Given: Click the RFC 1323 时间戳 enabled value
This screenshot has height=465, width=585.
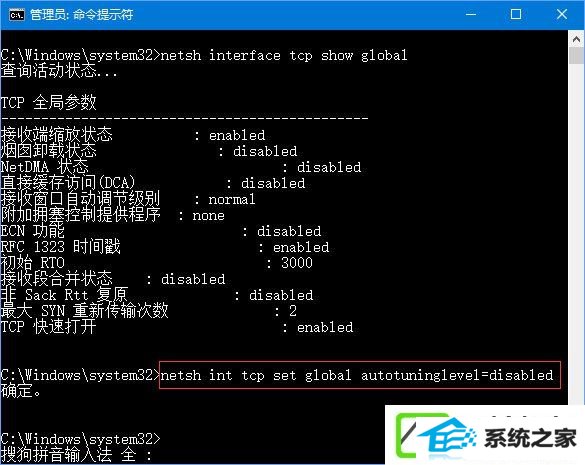Looking at the screenshot, I should (301, 247).
